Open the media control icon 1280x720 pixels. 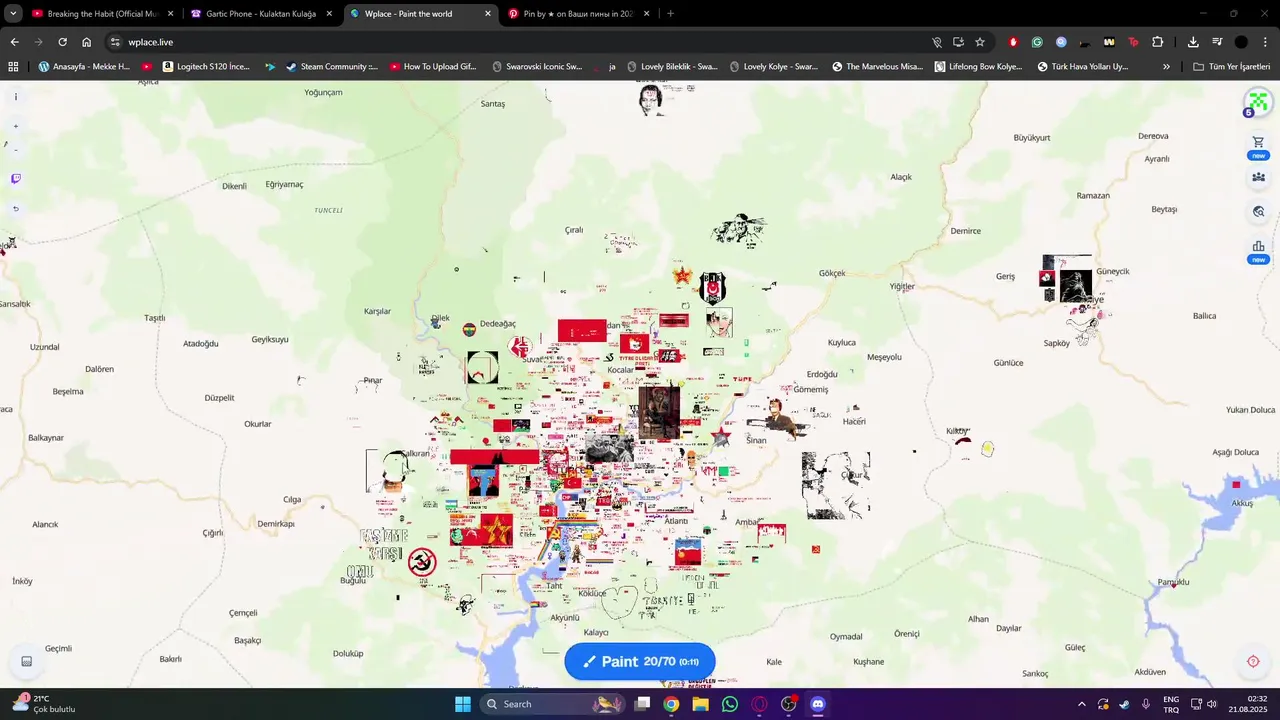1217,42
